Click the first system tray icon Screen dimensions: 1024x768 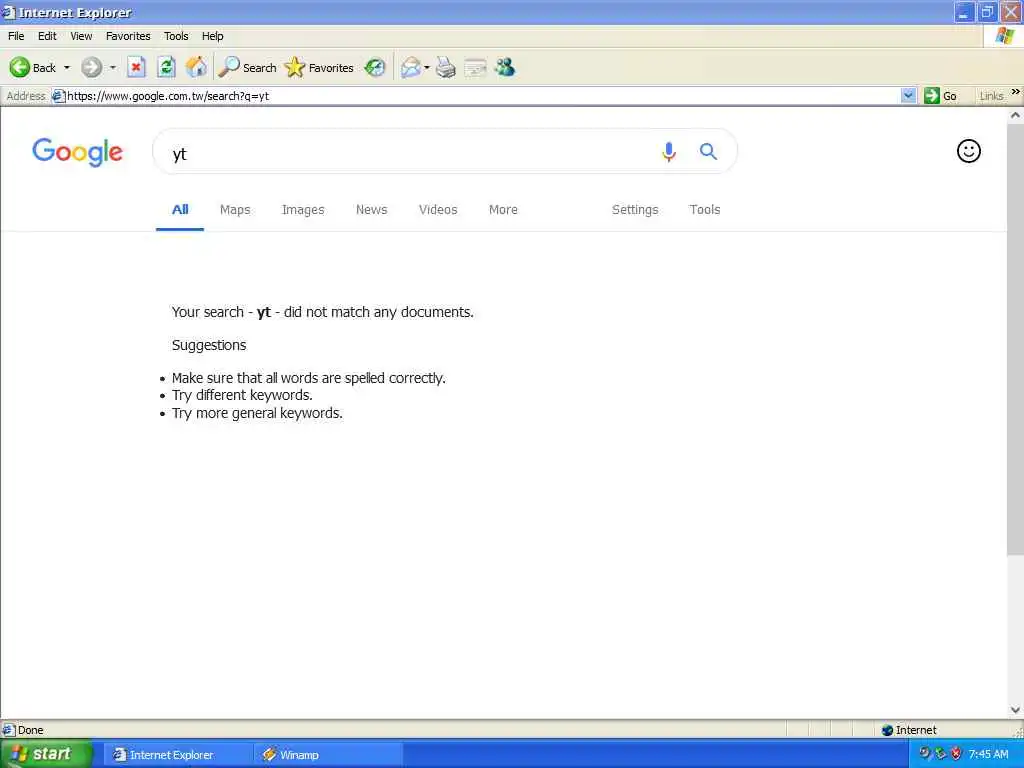925,754
